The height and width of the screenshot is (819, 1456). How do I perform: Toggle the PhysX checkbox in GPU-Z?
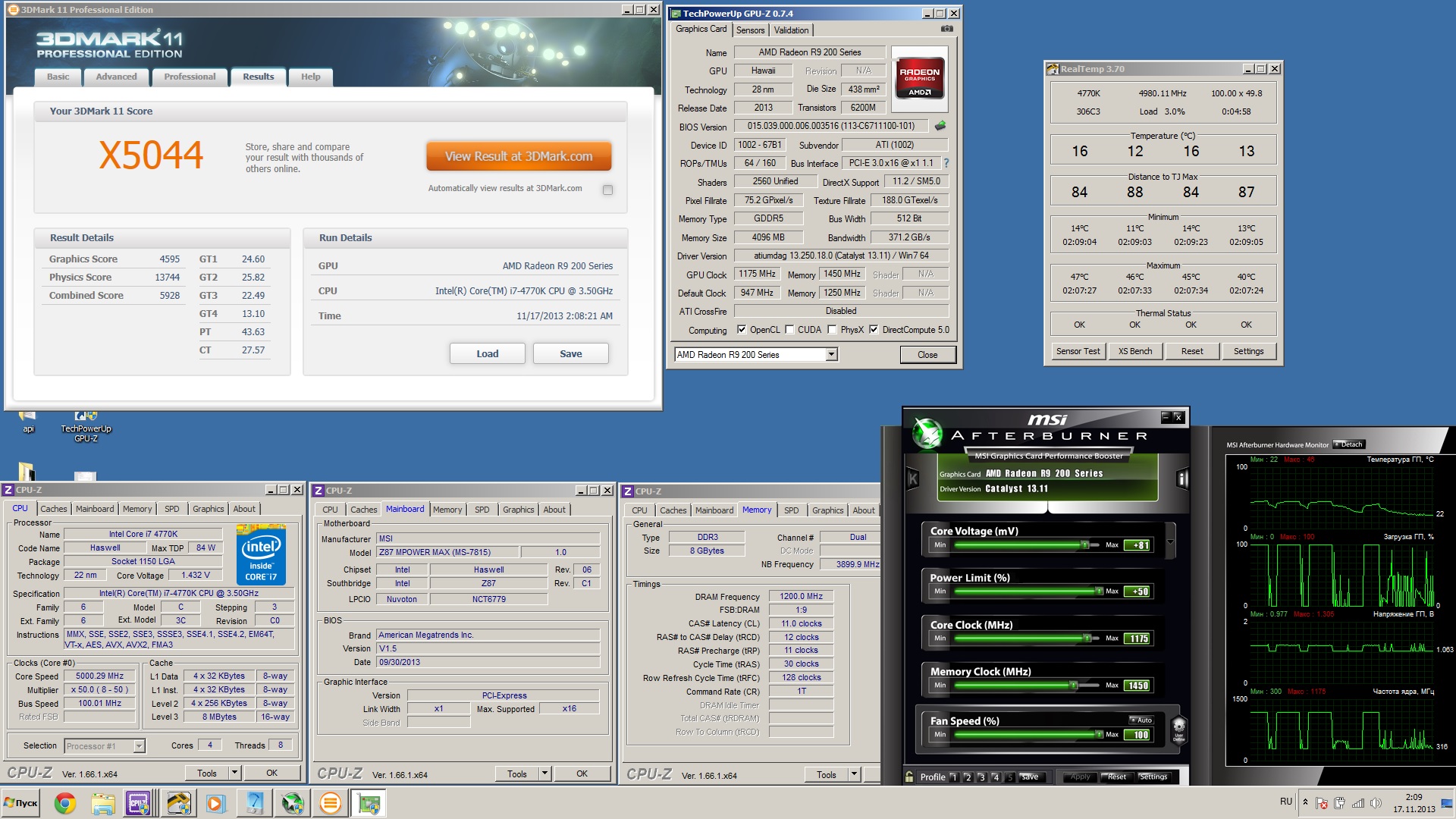click(x=832, y=330)
